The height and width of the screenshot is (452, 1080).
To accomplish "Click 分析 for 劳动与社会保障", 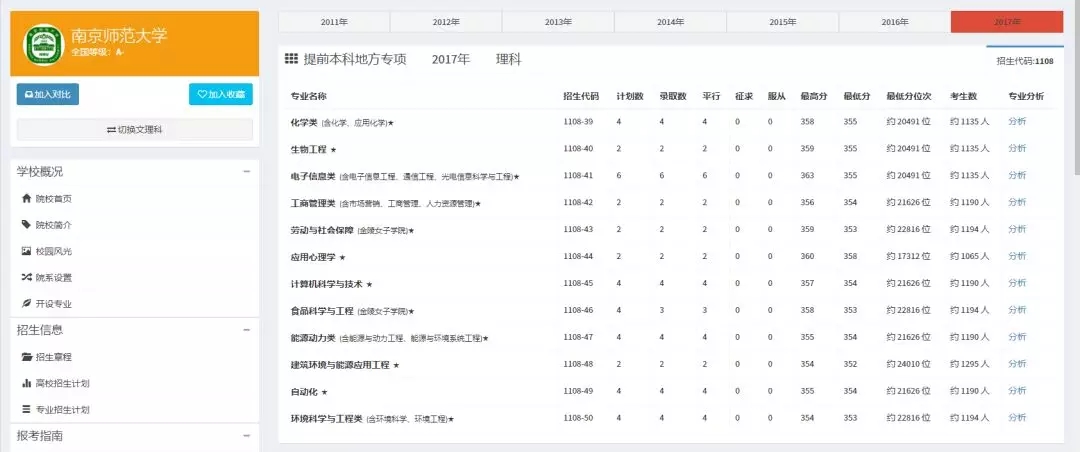I will point(1017,229).
